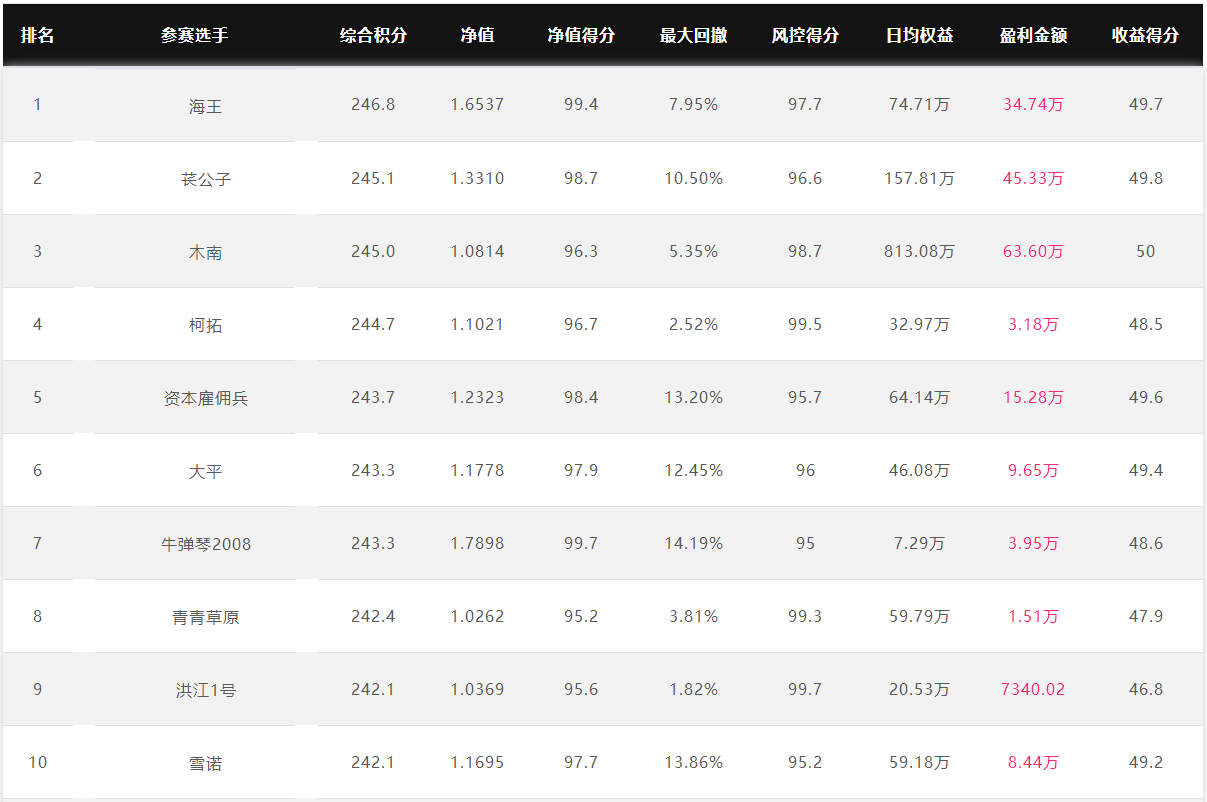
Task: Click the 日均权益 column header
Action: coord(919,35)
